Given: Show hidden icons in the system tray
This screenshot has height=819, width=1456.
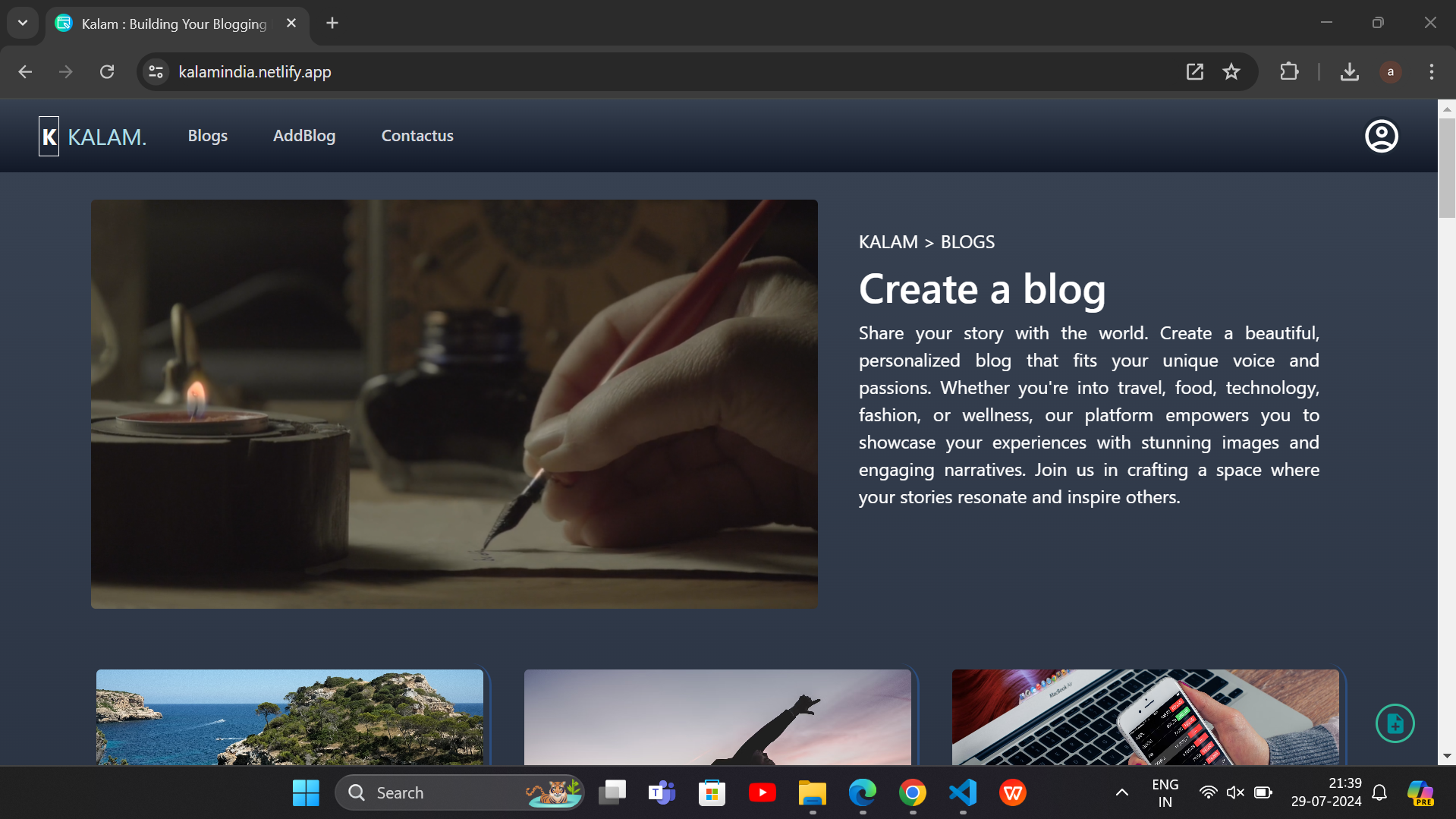Looking at the screenshot, I should [1121, 792].
